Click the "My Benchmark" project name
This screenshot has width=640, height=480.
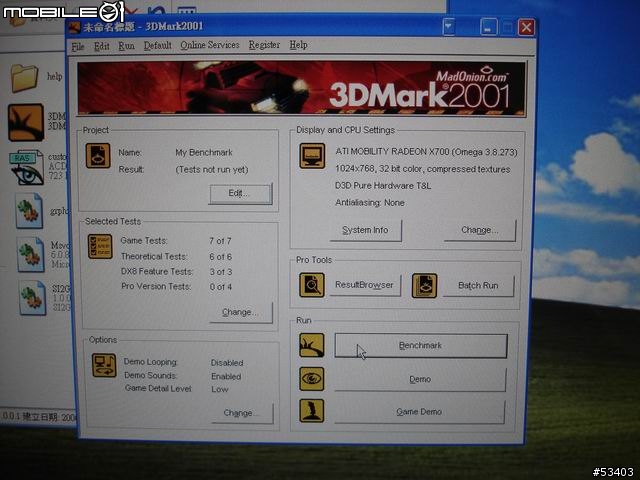tap(204, 153)
